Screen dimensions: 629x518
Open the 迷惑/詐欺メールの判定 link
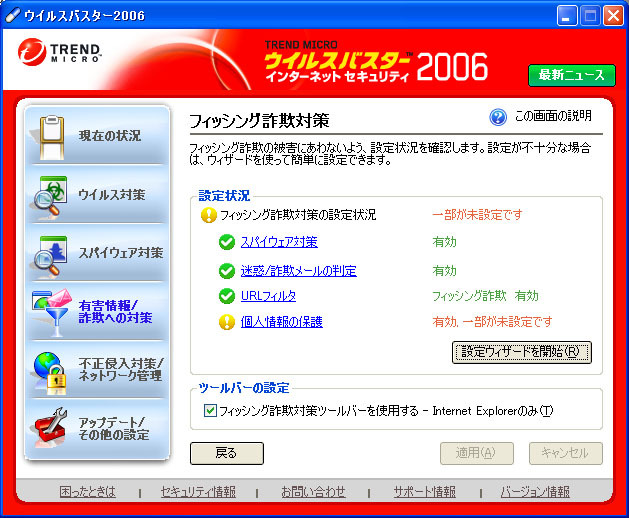point(298,271)
